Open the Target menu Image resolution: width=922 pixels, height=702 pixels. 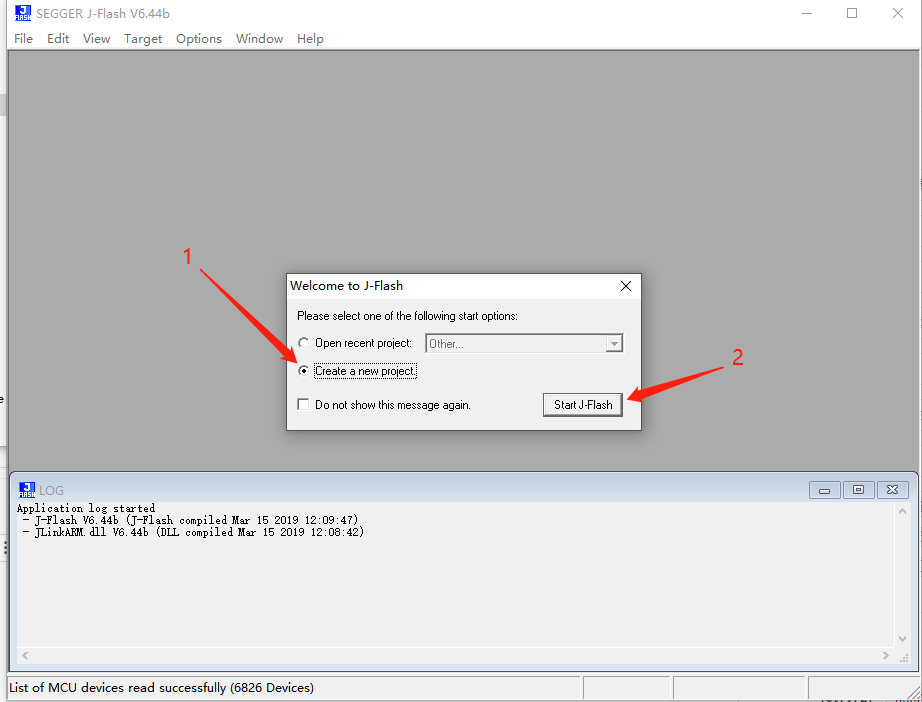click(x=143, y=39)
